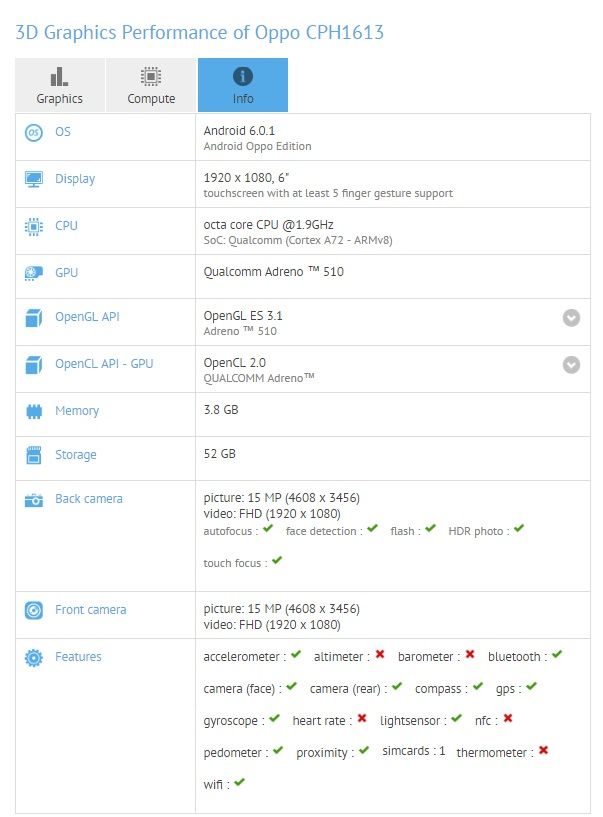Click the OpenCL API - GPU label
The width and height of the screenshot is (603, 817).
[x=104, y=364]
